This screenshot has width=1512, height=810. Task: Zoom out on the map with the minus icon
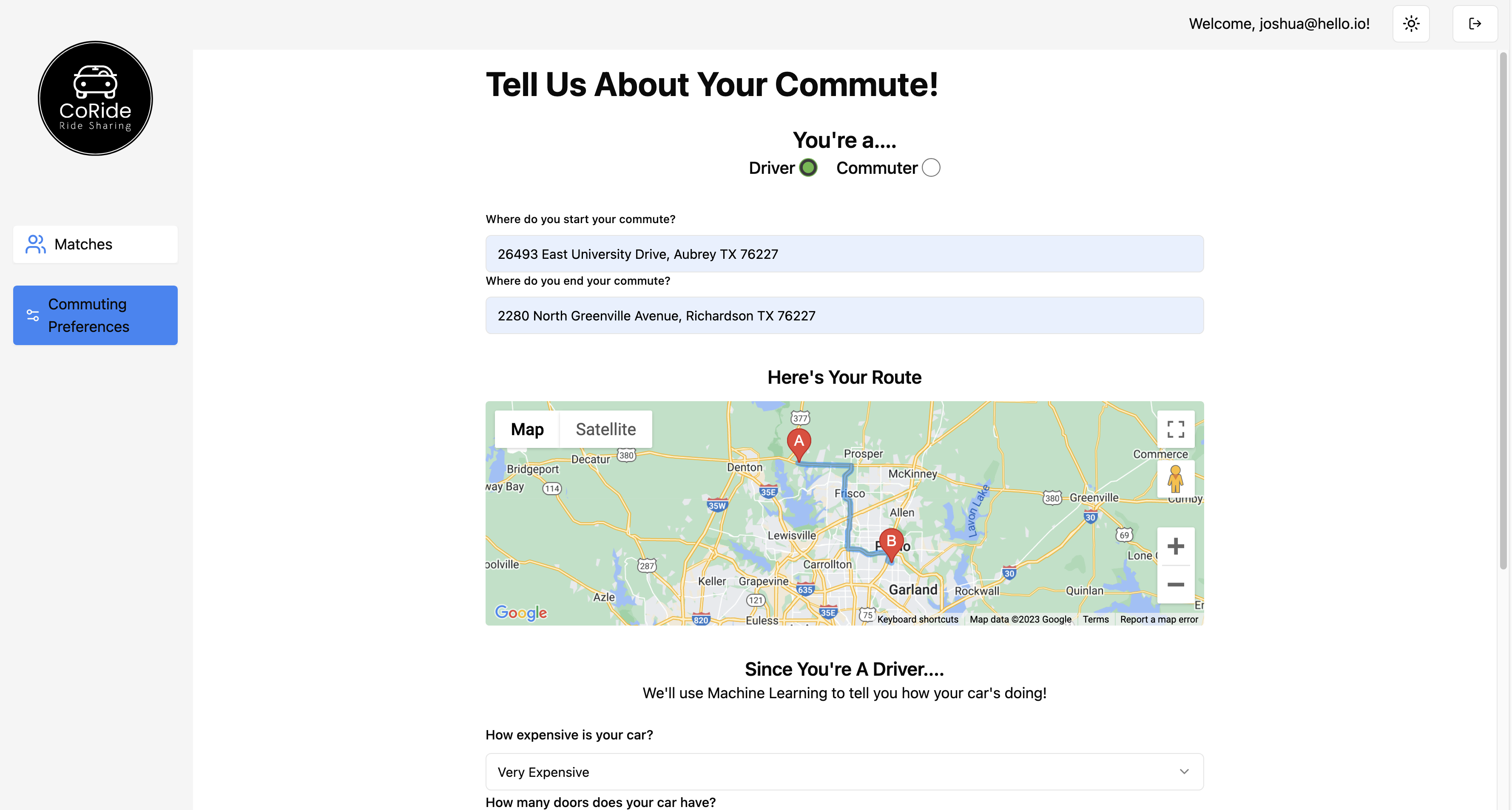click(1176, 585)
